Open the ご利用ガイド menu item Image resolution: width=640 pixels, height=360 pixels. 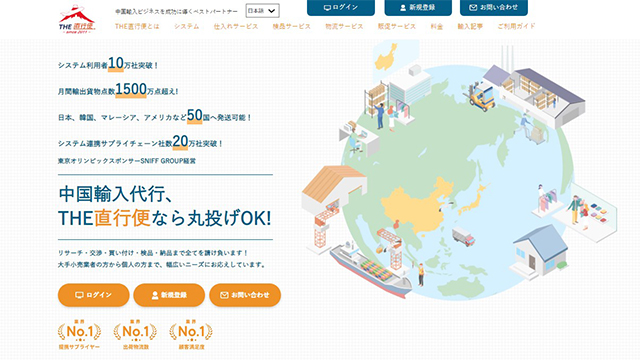516,26
